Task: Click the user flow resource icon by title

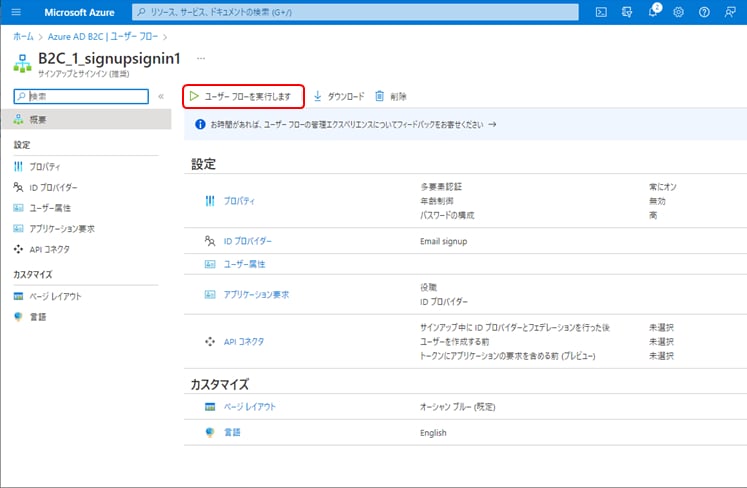Action: (22, 63)
